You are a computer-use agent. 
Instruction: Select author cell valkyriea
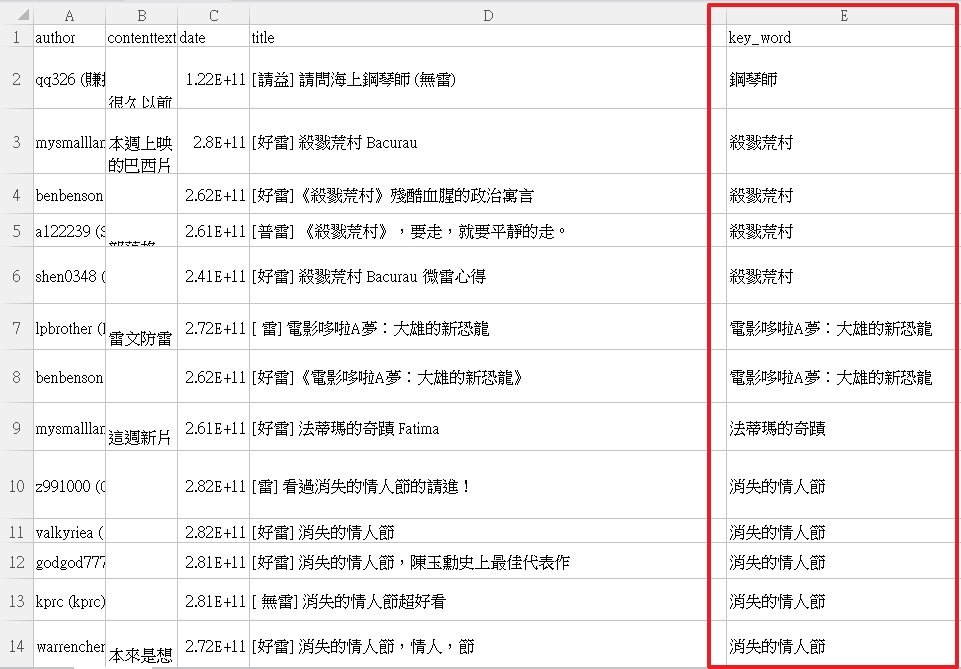[x=69, y=531]
